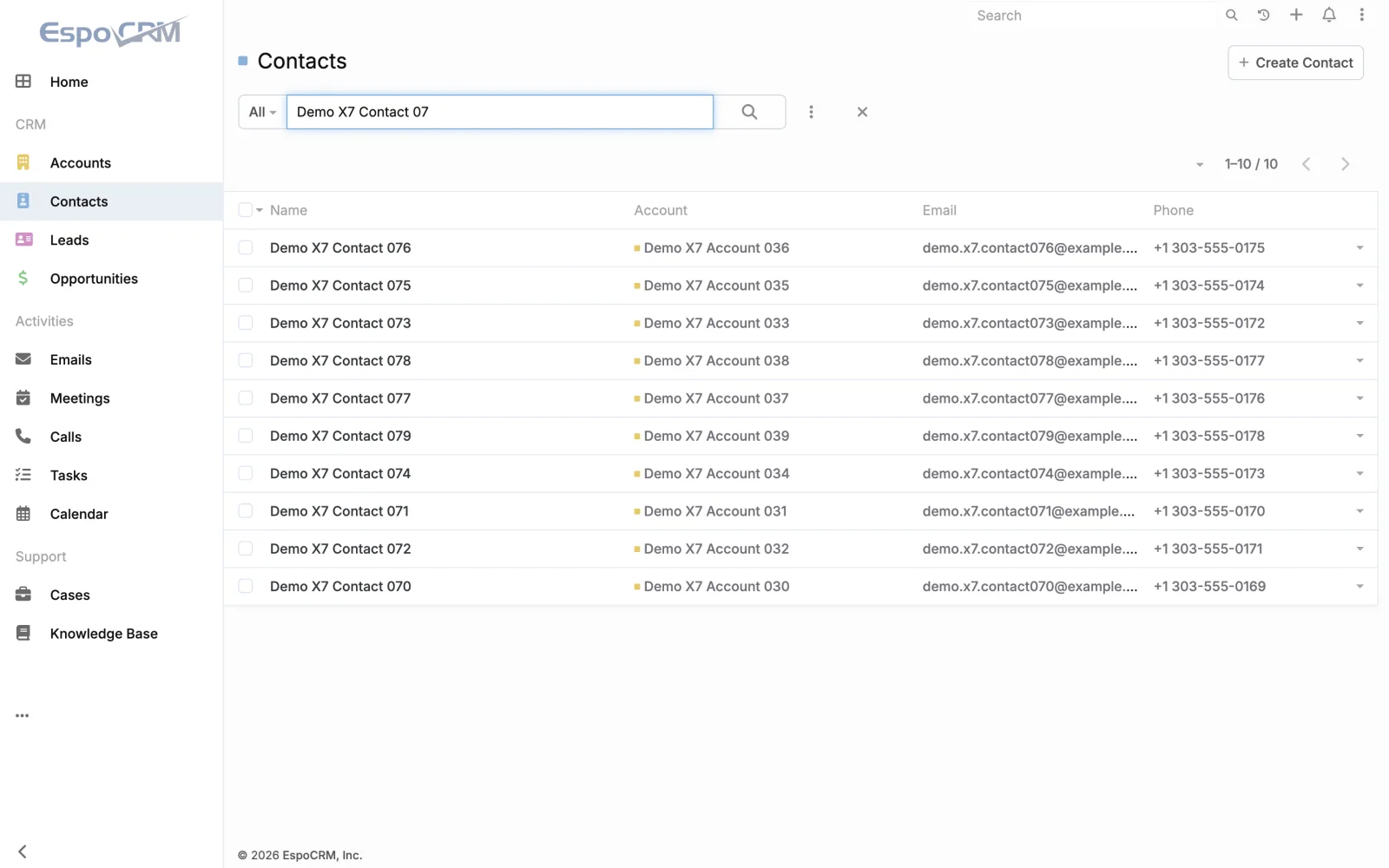Image resolution: width=1389 pixels, height=868 pixels.
Task: Open the Accounts section
Action: point(80,163)
